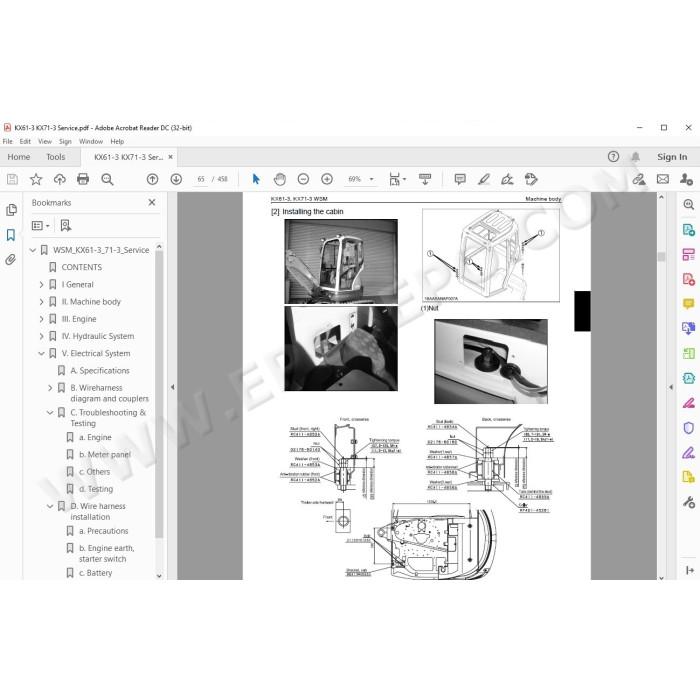Close the KX61-3 KX71-3 document tab

(x=170, y=157)
